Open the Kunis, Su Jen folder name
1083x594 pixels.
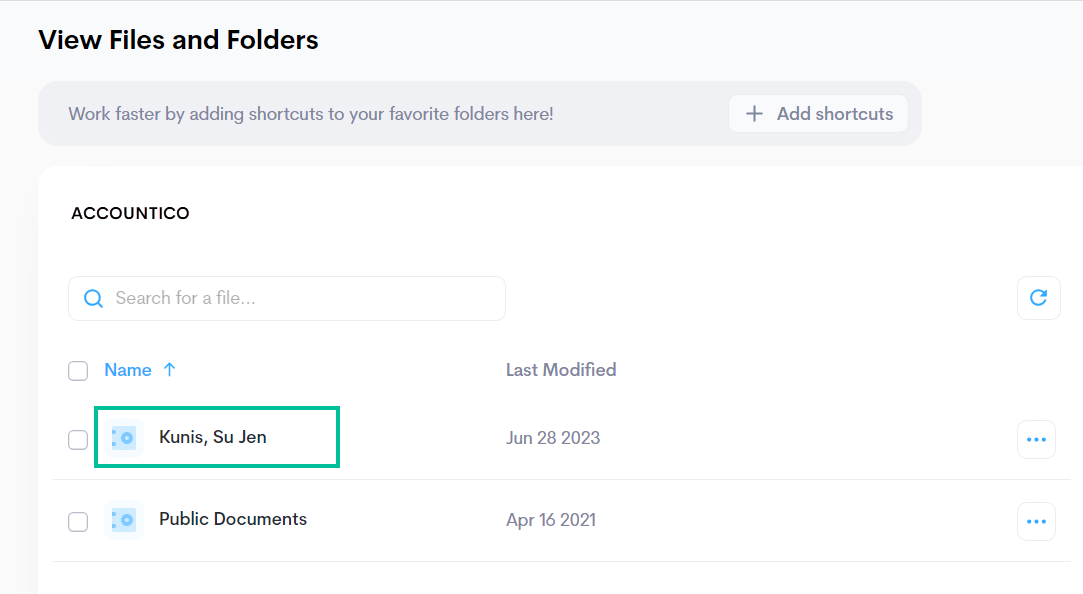point(213,437)
